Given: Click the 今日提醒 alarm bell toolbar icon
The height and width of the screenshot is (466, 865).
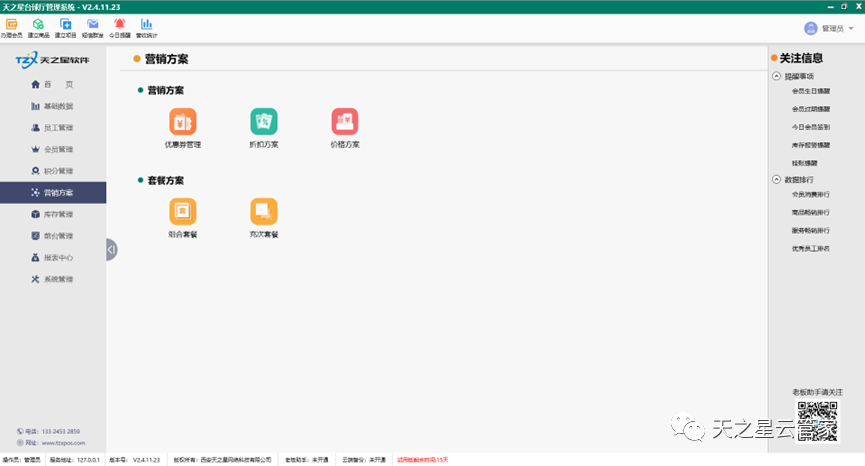Looking at the screenshot, I should pyautogui.click(x=120, y=25).
